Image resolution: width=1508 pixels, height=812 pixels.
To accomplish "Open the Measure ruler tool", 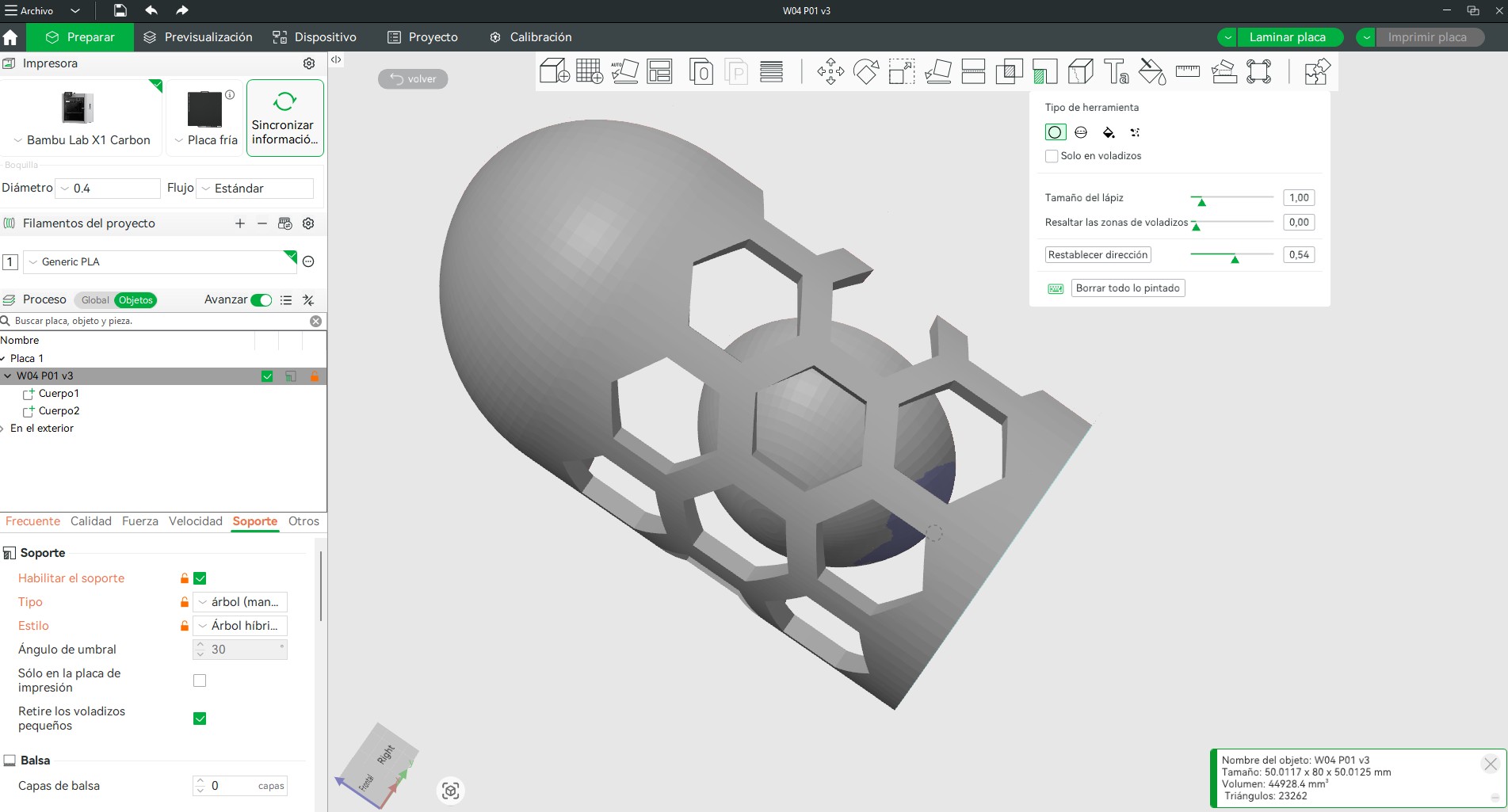I will pos(1187,72).
